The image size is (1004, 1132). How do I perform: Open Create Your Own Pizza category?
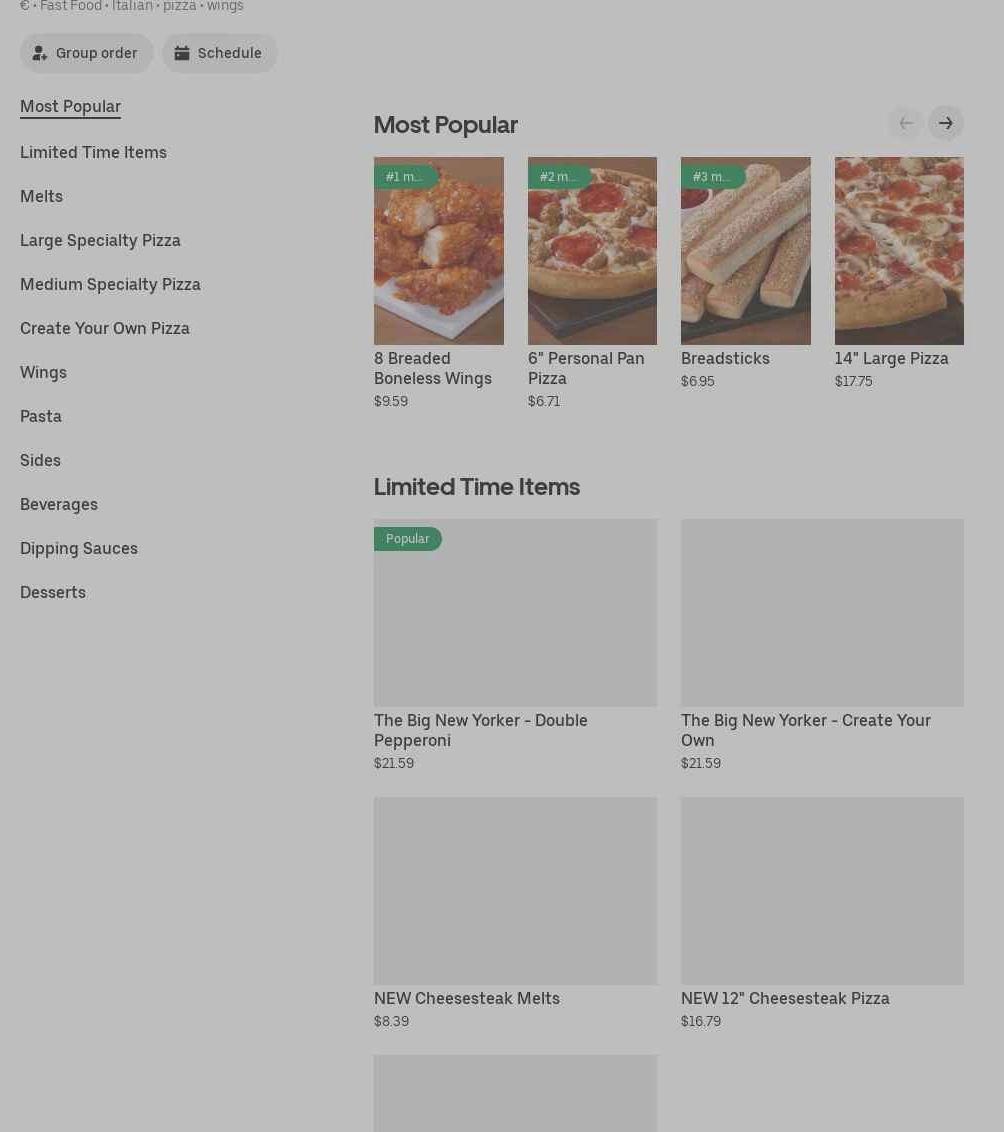pos(104,328)
